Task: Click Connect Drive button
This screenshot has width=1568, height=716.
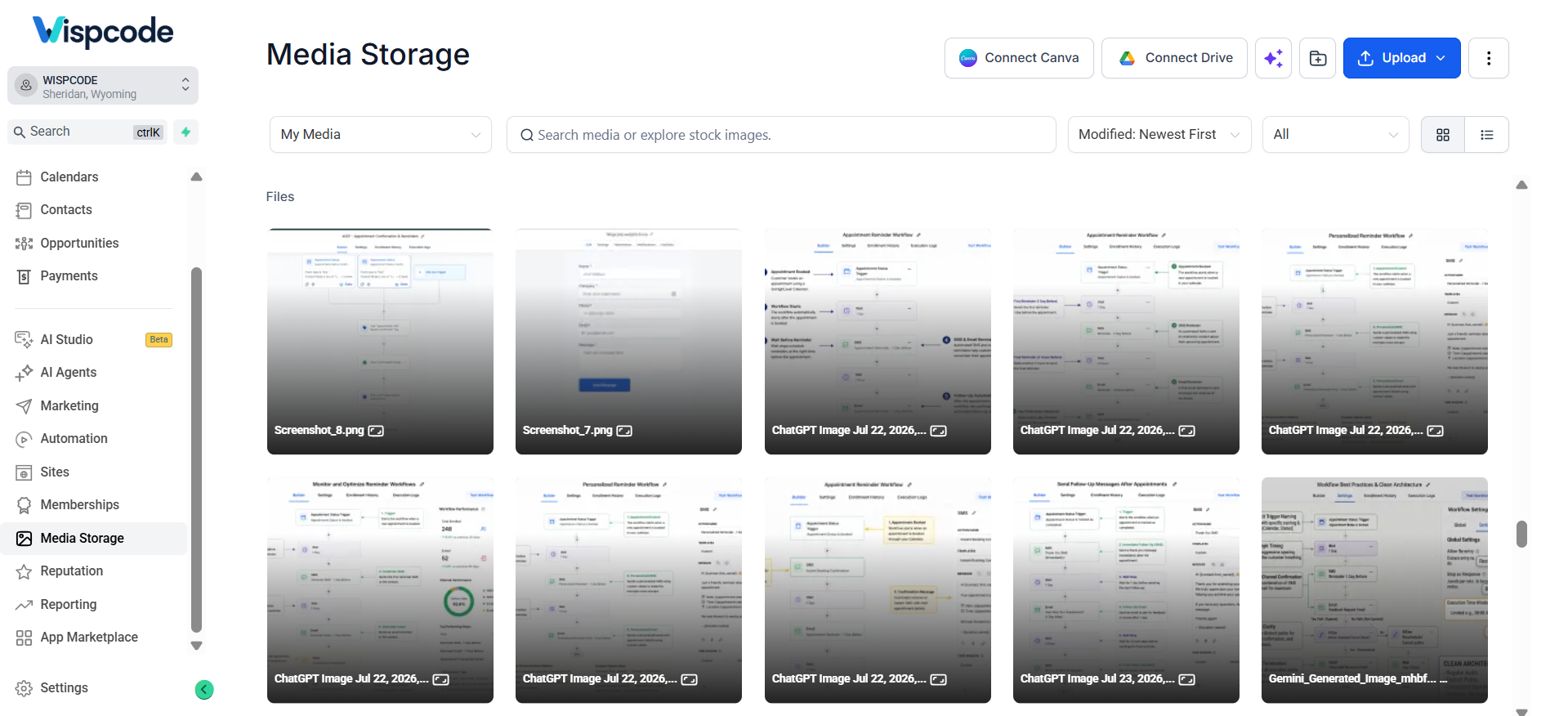Action: coord(1174,58)
